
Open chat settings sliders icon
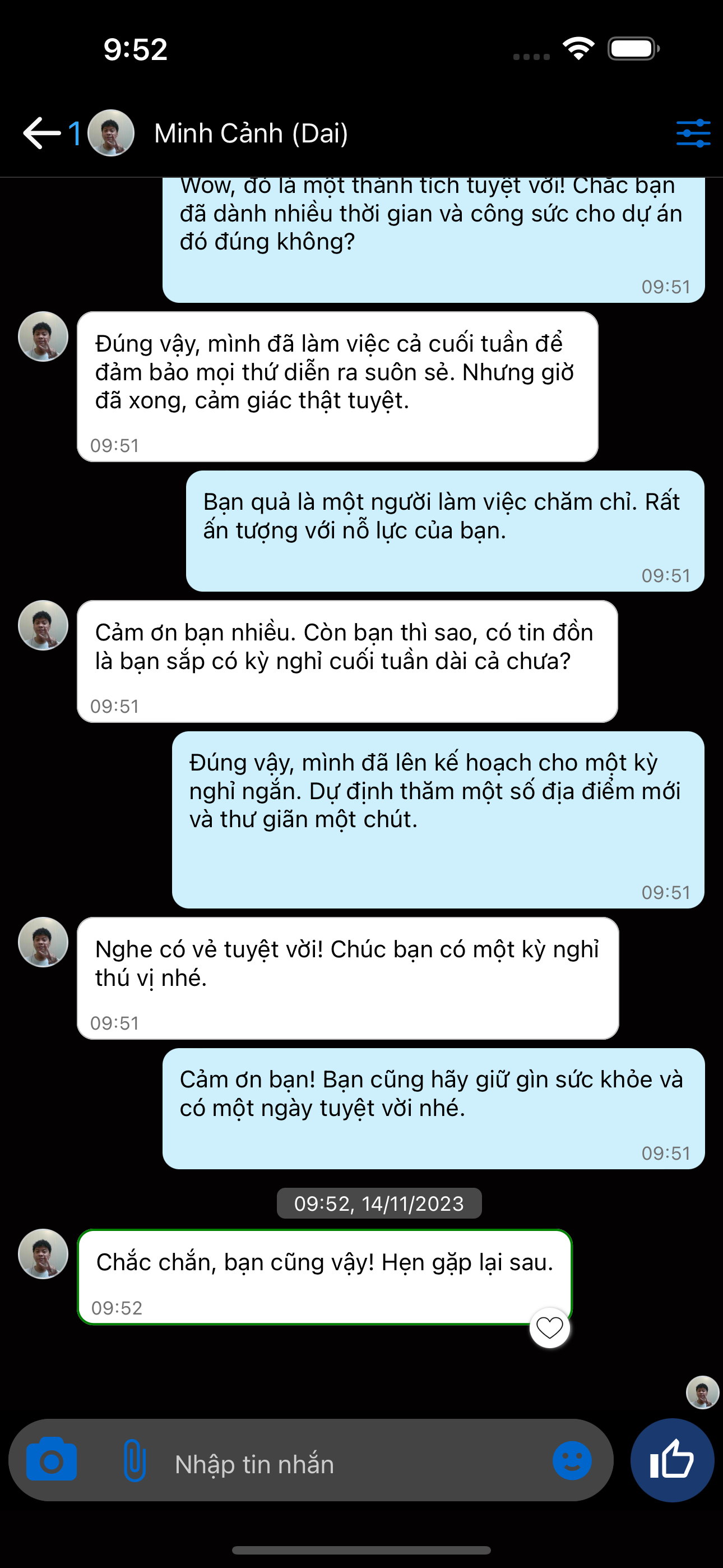click(693, 133)
